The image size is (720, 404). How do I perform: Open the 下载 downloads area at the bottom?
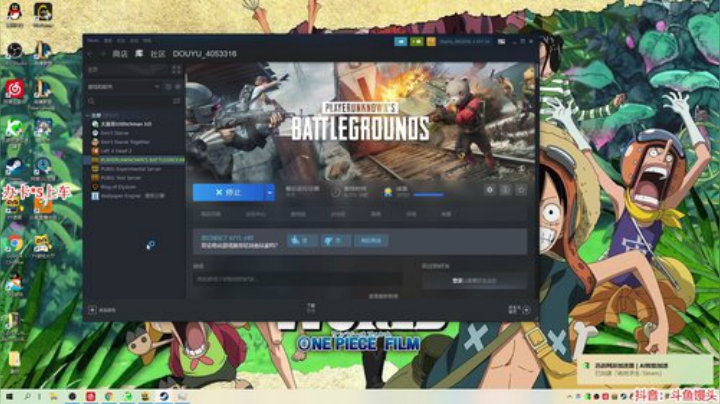click(311, 308)
